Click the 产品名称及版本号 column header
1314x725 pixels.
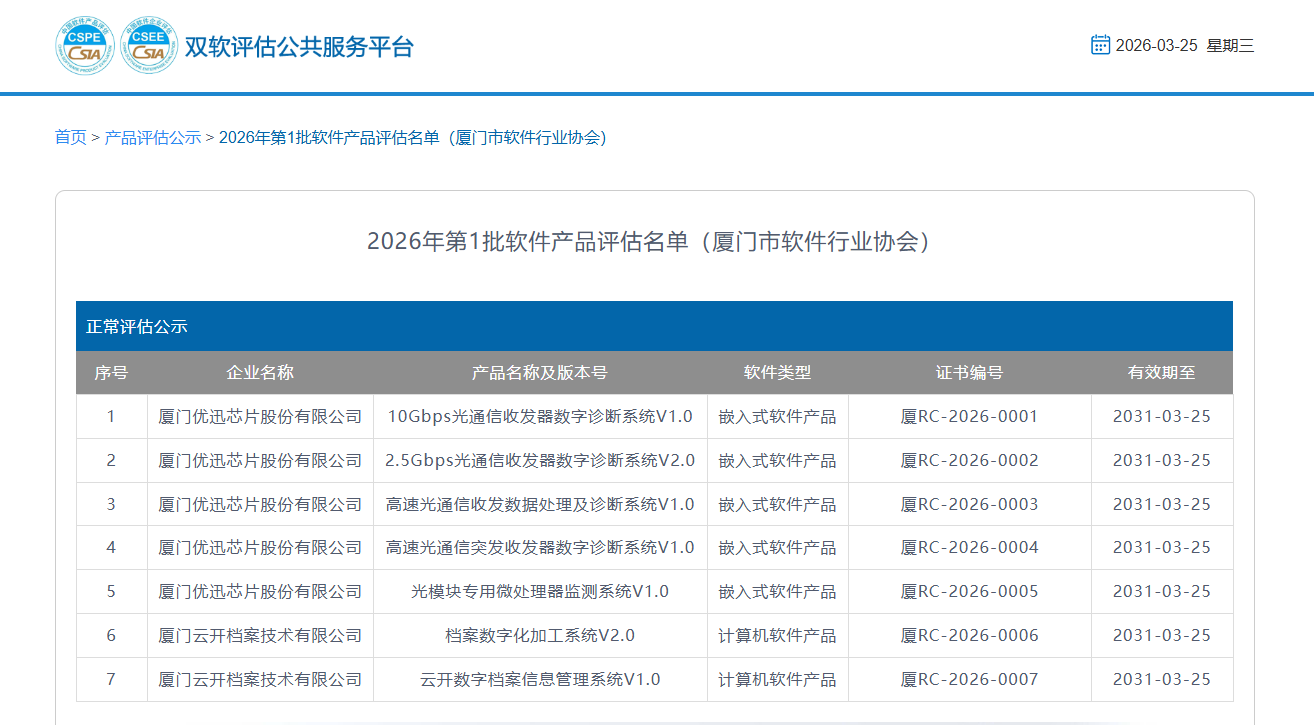coord(540,373)
